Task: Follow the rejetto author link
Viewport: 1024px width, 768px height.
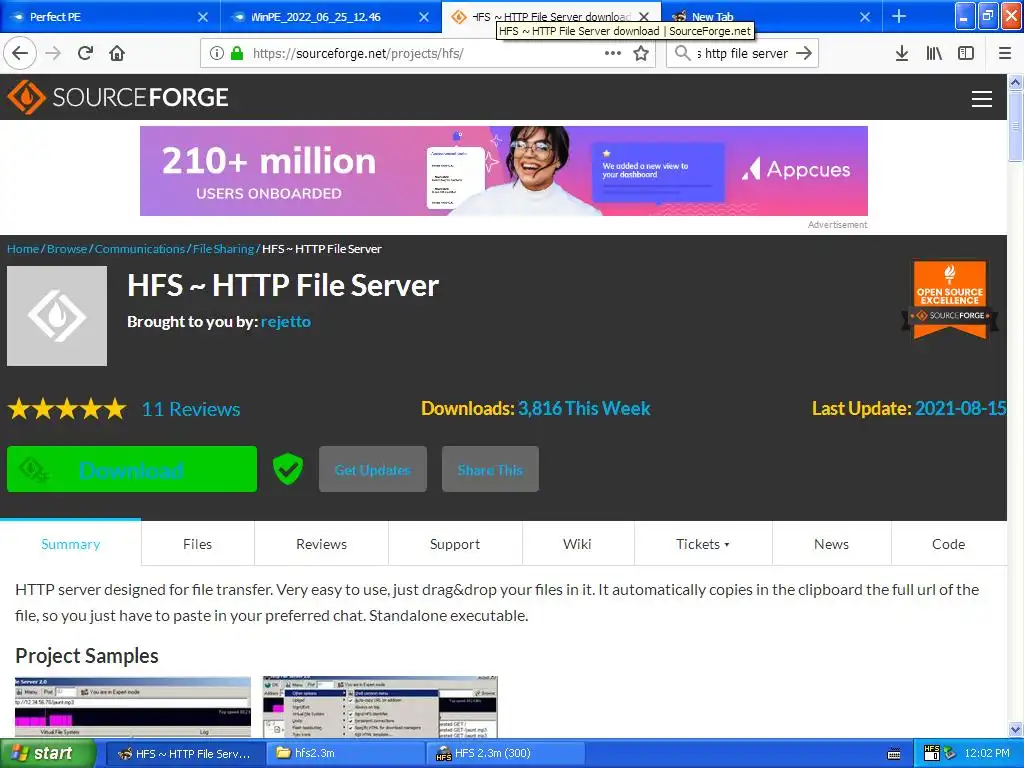Action: click(285, 321)
